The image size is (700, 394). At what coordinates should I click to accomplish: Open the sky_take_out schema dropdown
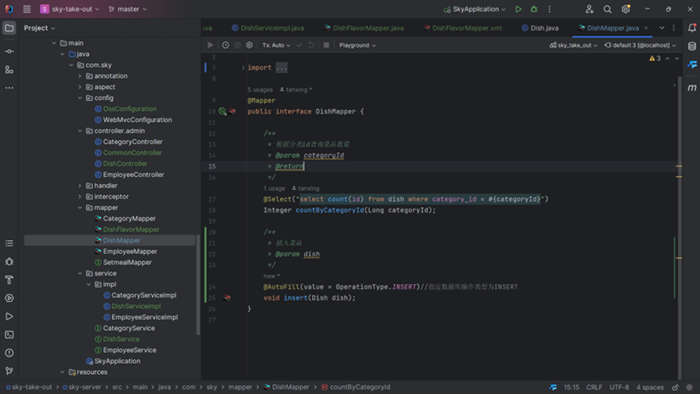coord(573,45)
